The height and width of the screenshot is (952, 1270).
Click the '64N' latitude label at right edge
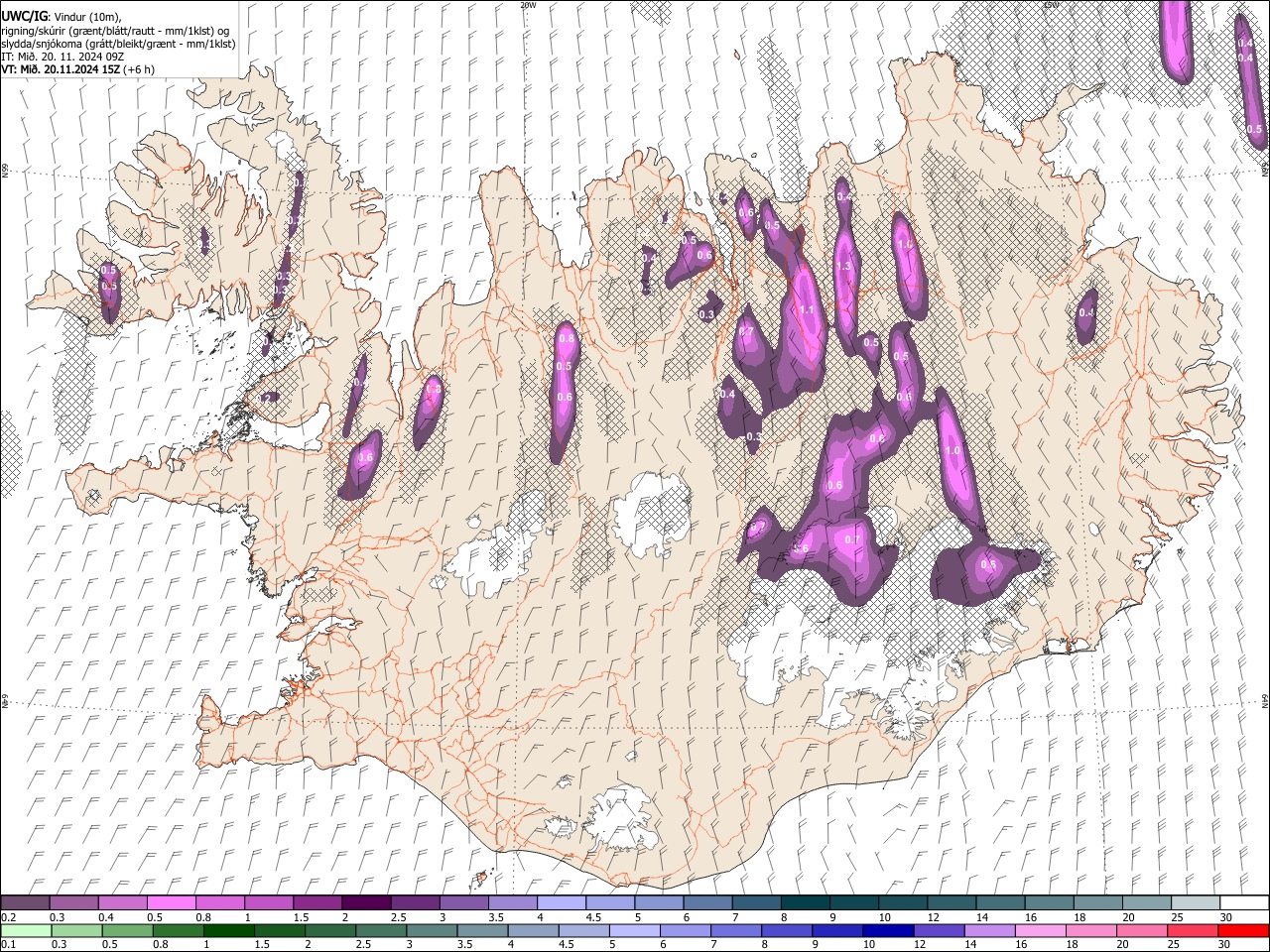1265,700
